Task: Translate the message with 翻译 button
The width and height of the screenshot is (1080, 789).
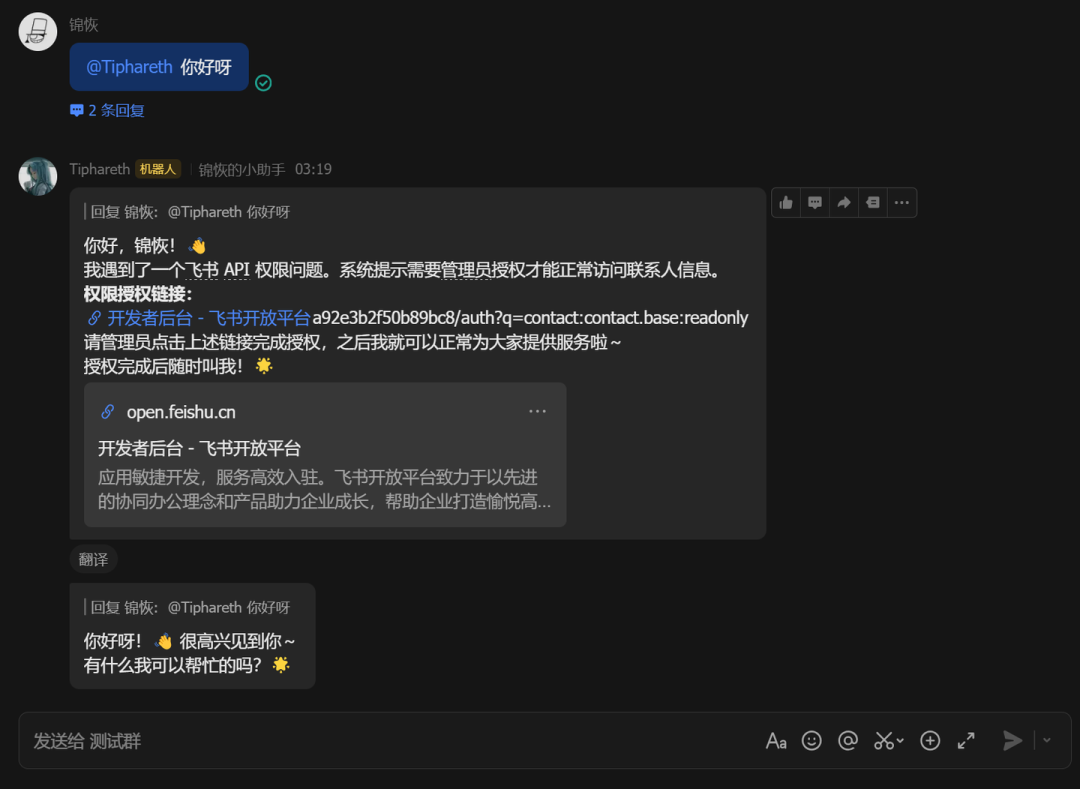Action: pyautogui.click(x=93, y=560)
